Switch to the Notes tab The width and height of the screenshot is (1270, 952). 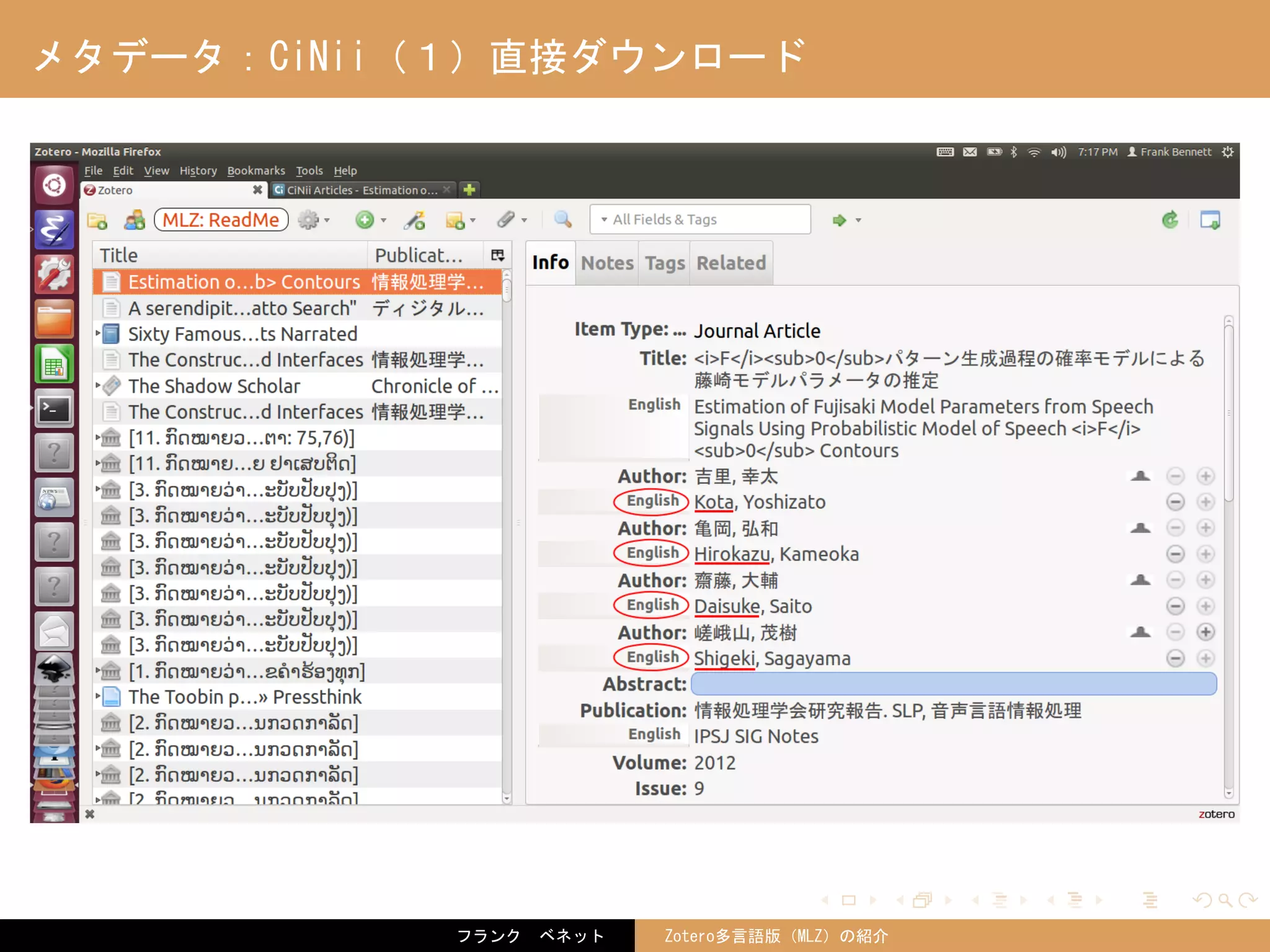pyautogui.click(x=607, y=263)
